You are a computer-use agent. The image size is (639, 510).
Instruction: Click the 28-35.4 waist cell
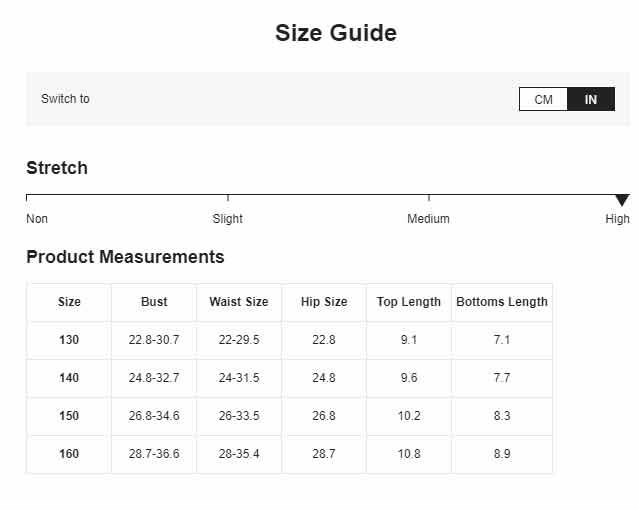point(239,454)
